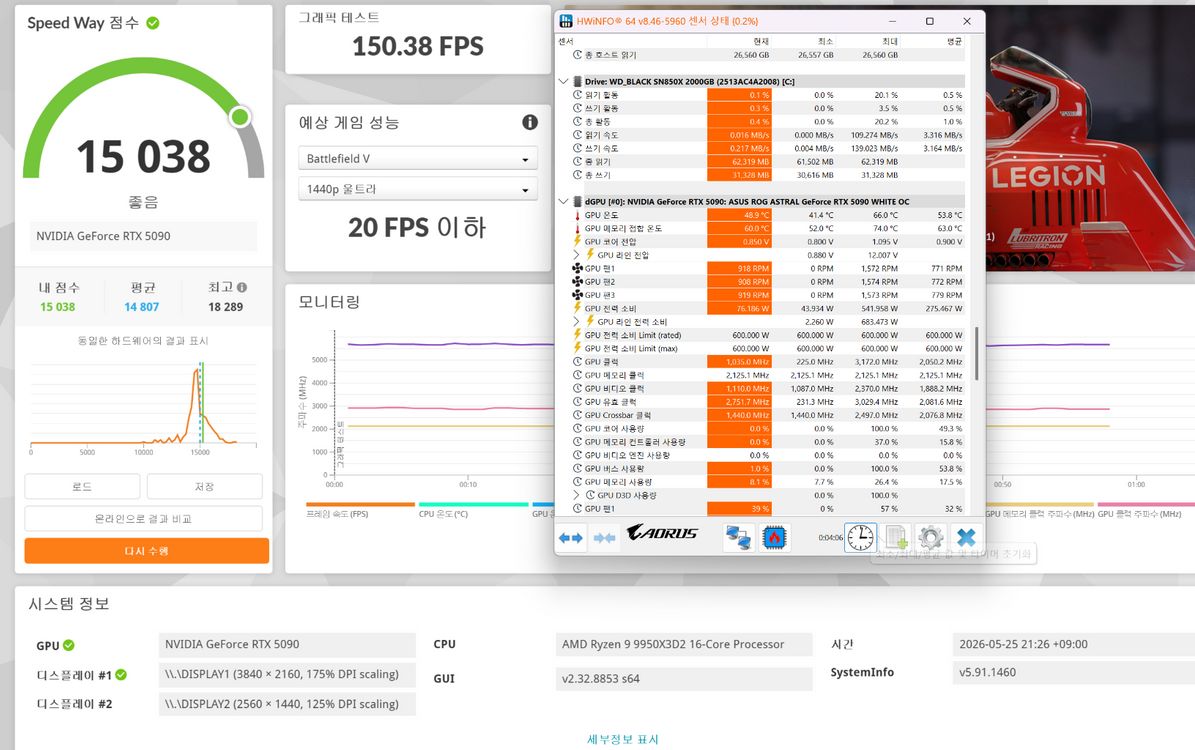Open Battlefield V game dropdown
This screenshot has width=1195, height=750.
click(418, 159)
